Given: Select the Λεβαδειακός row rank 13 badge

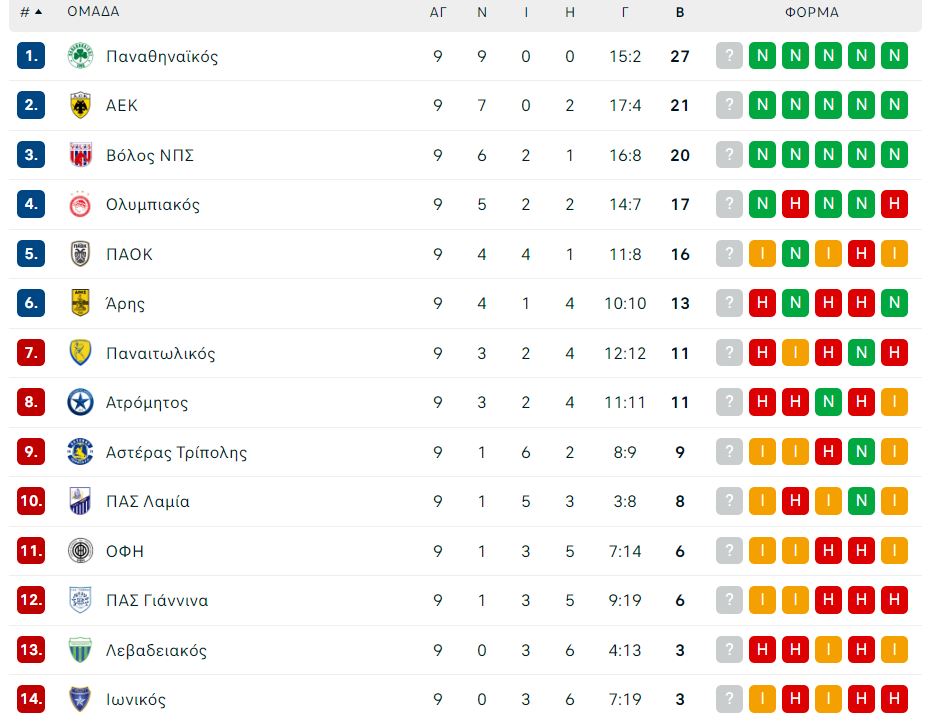Looking at the screenshot, I should point(31,650).
